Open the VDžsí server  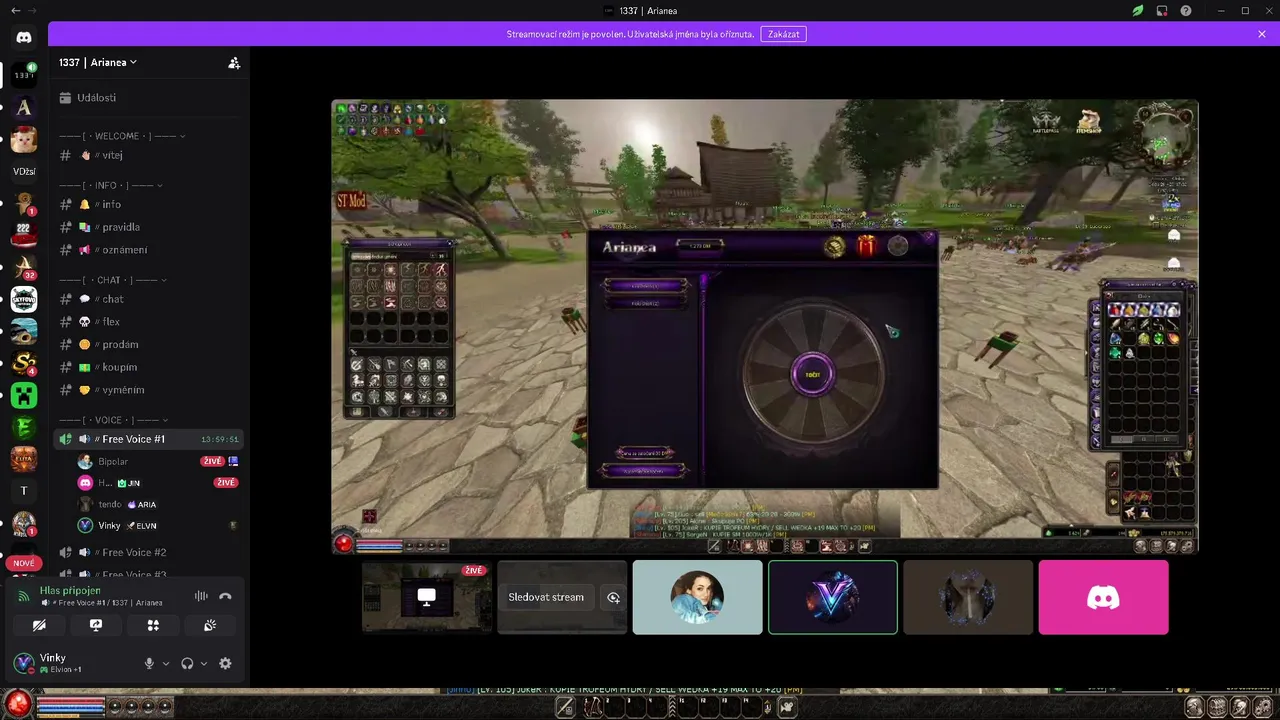click(24, 171)
